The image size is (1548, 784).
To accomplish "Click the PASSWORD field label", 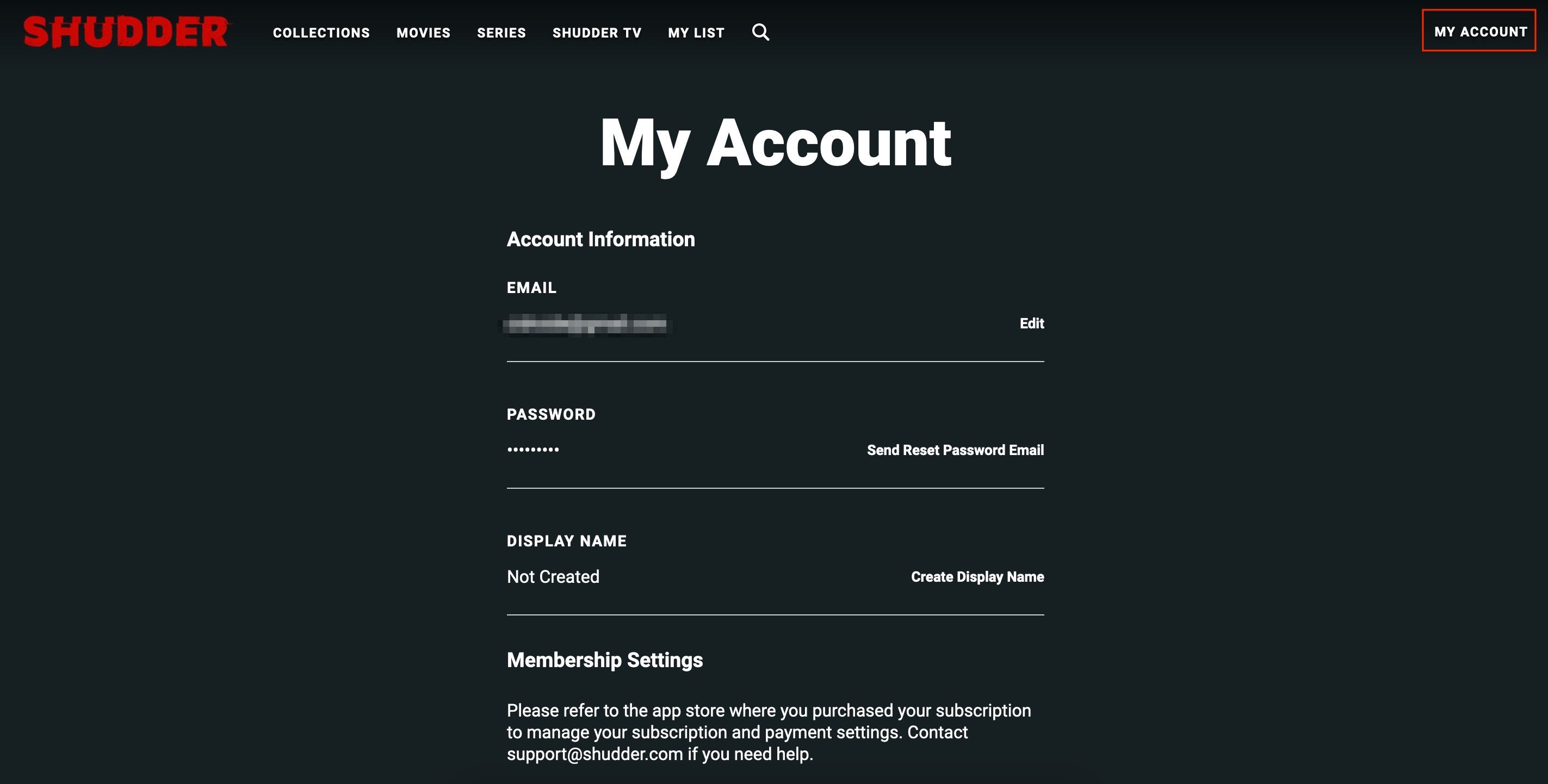I will 551,414.
